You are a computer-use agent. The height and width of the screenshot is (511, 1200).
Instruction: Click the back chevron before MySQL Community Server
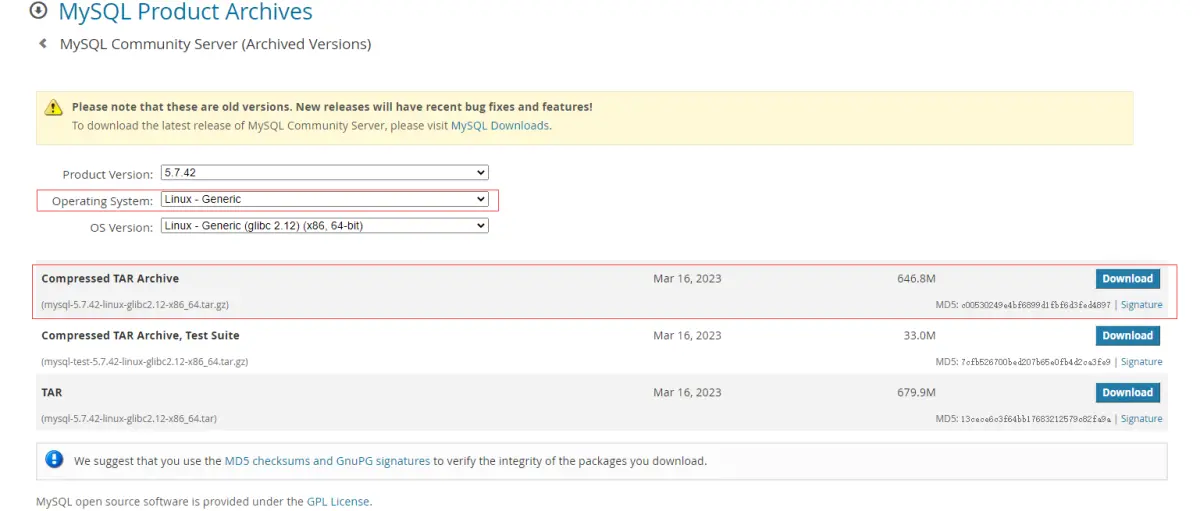(43, 43)
